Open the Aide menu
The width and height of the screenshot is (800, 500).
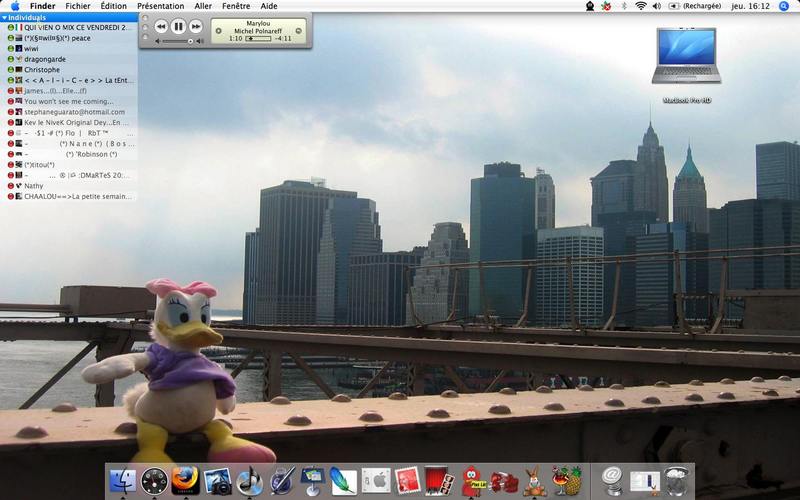click(269, 6)
